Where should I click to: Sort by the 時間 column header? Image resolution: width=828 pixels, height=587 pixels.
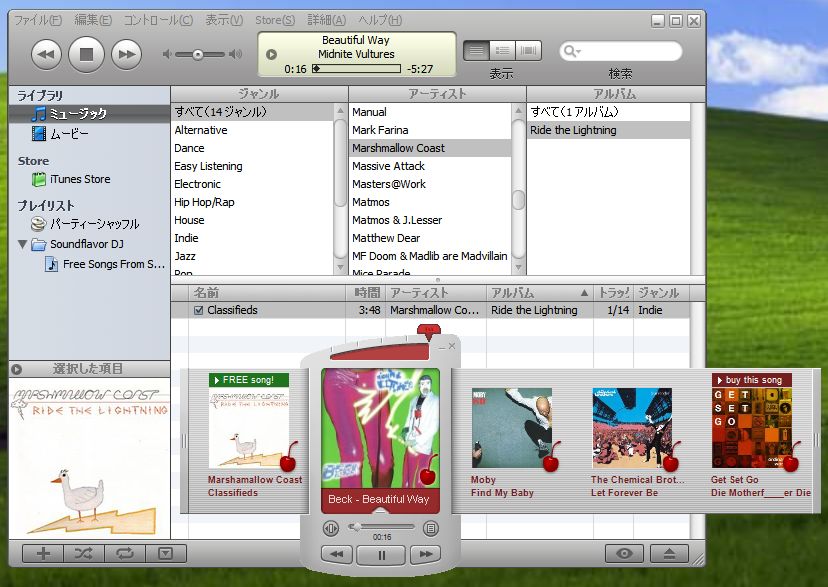(366, 292)
